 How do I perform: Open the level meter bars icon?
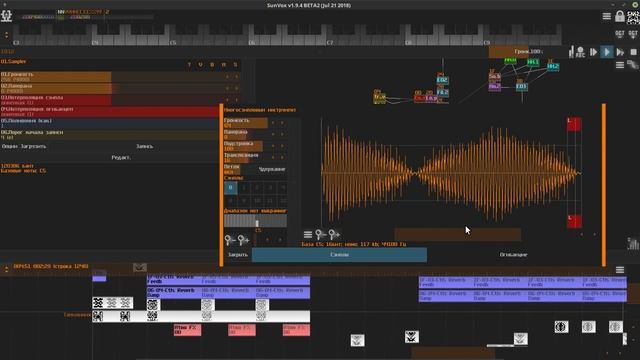coord(571,52)
